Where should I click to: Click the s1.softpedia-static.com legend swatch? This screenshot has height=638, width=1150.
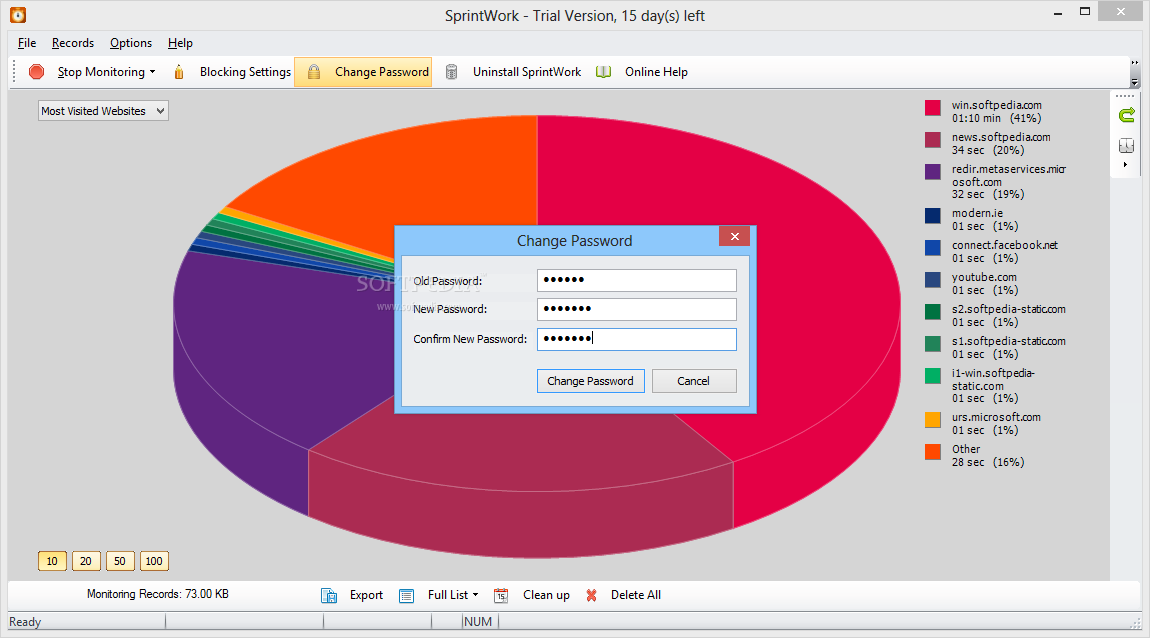pyautogui.click(x=933, y=344)
